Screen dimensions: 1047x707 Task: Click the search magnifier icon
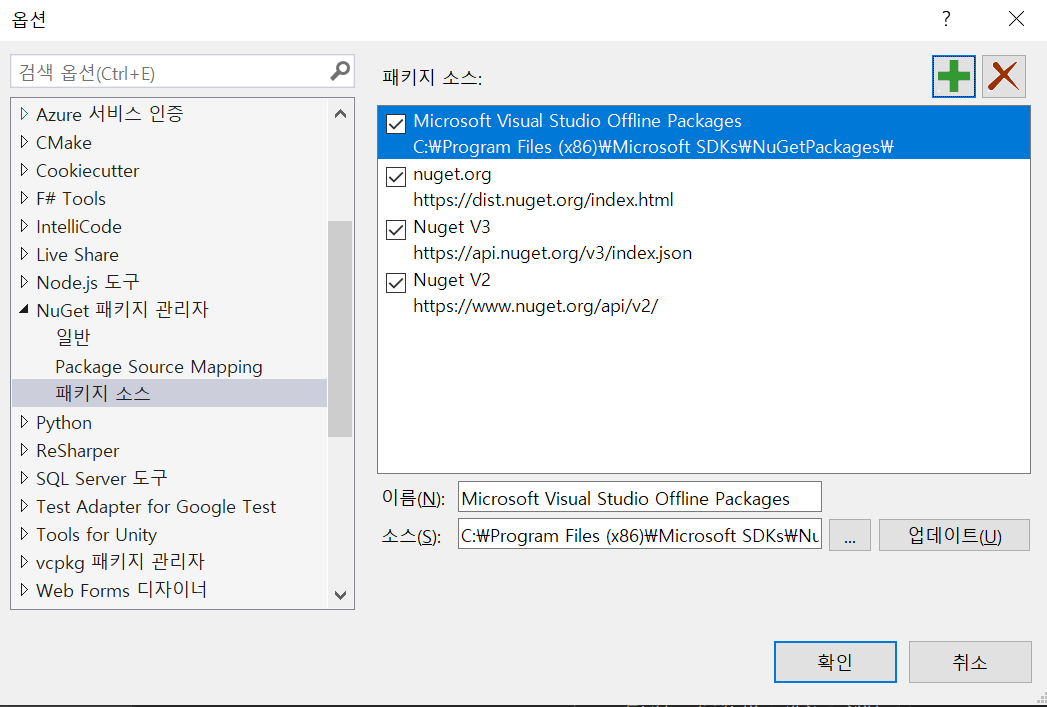coord(340,71)
